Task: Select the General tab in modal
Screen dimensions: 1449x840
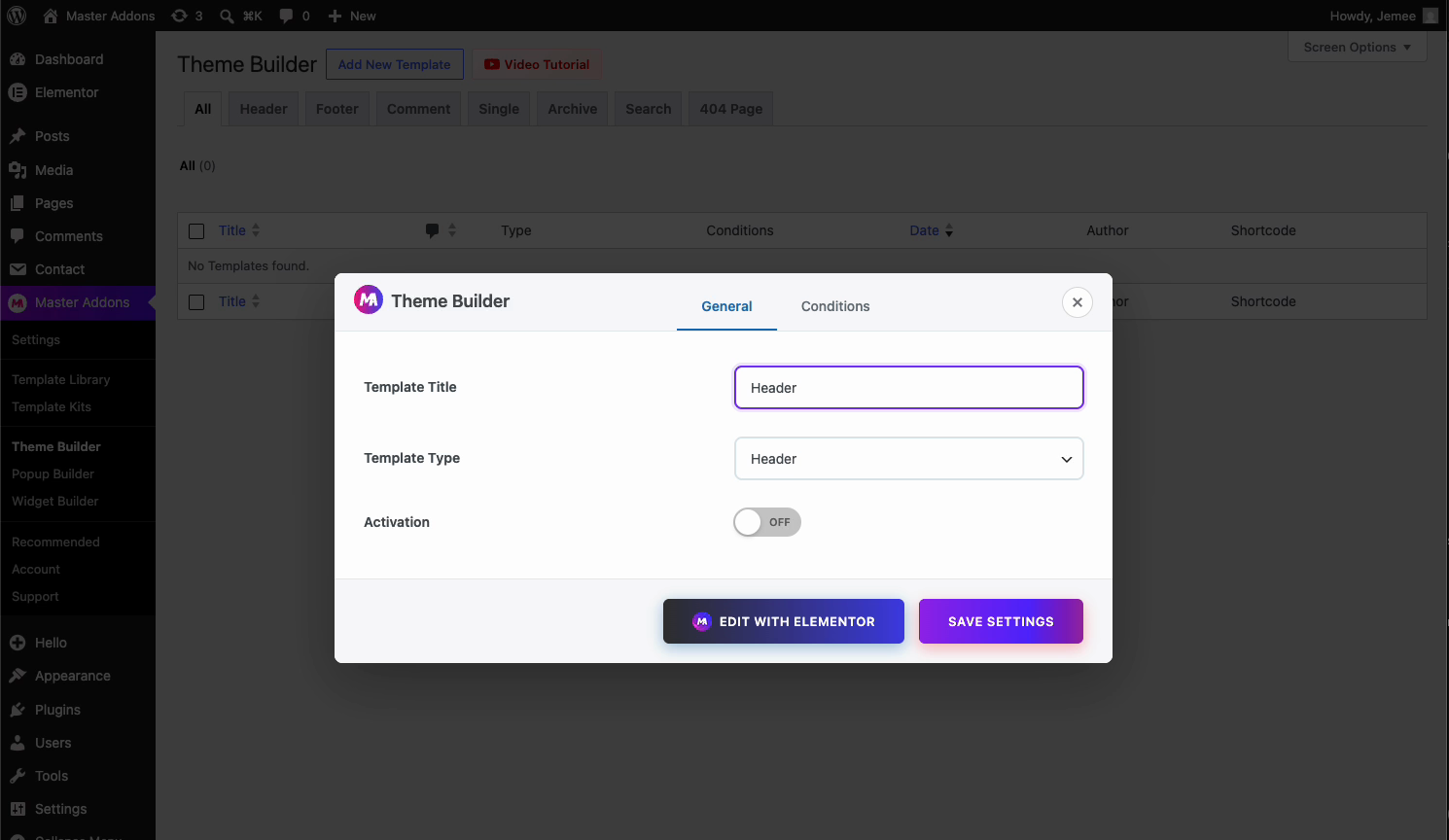Action: [726, 306]
